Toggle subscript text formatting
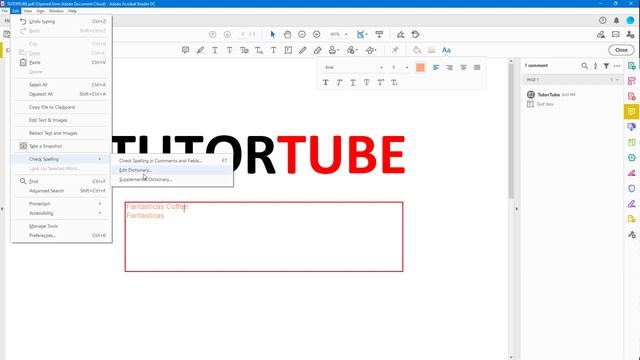 click(x=394, y=82)
